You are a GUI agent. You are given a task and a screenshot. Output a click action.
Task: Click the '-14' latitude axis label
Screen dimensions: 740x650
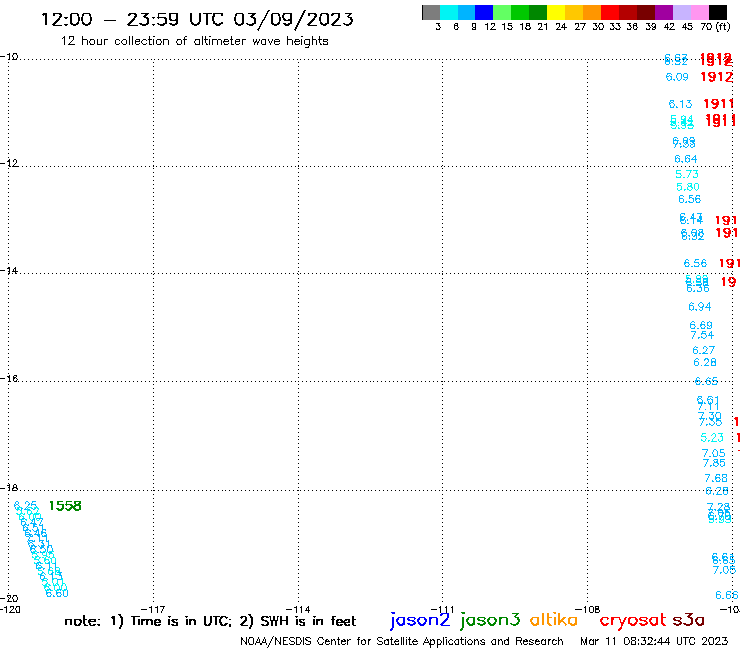8,271
